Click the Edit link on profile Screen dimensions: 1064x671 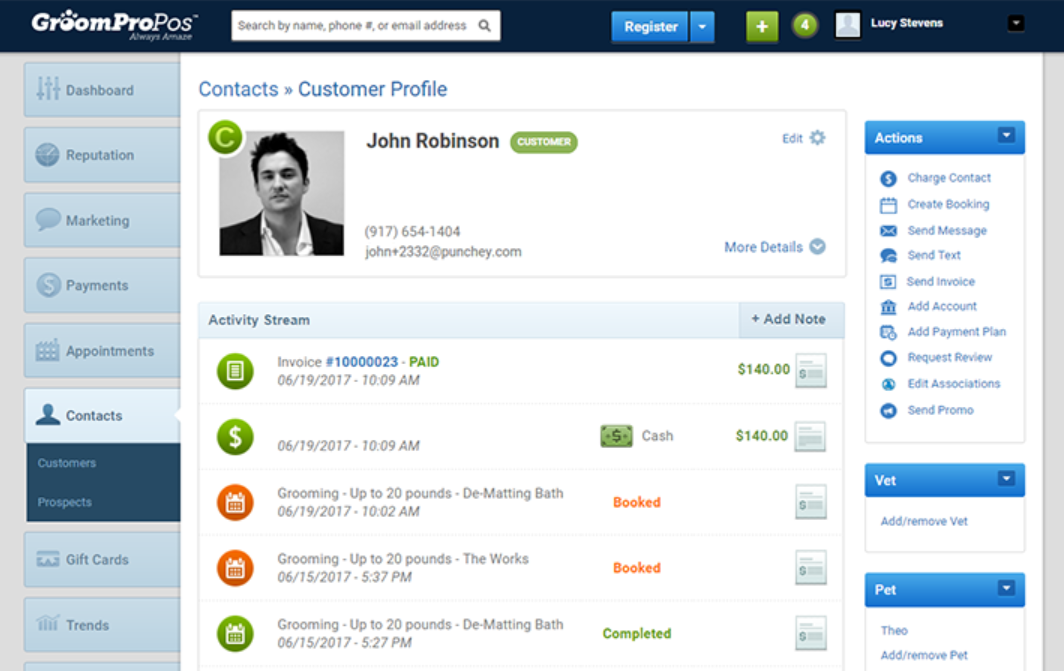pyautogui.click(x=792, y=138)
